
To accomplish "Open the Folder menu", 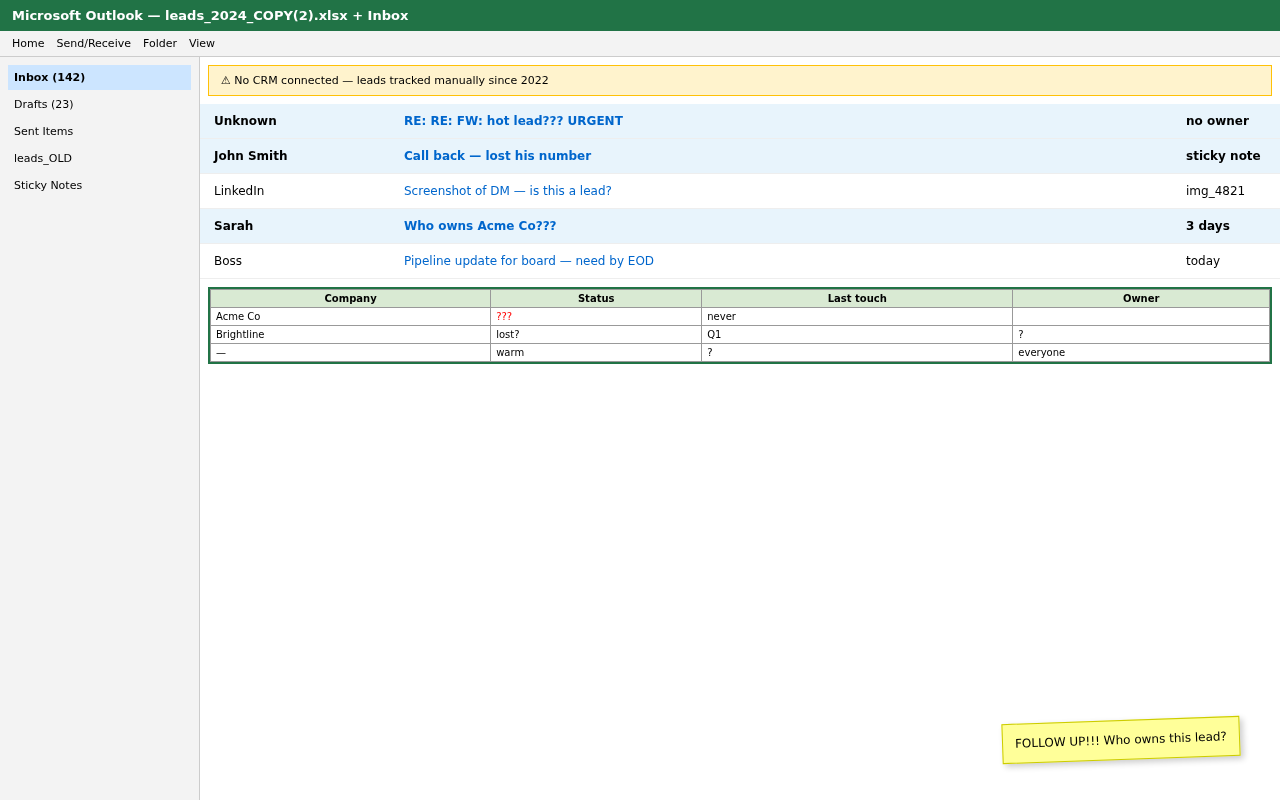I will click(160, 43).
